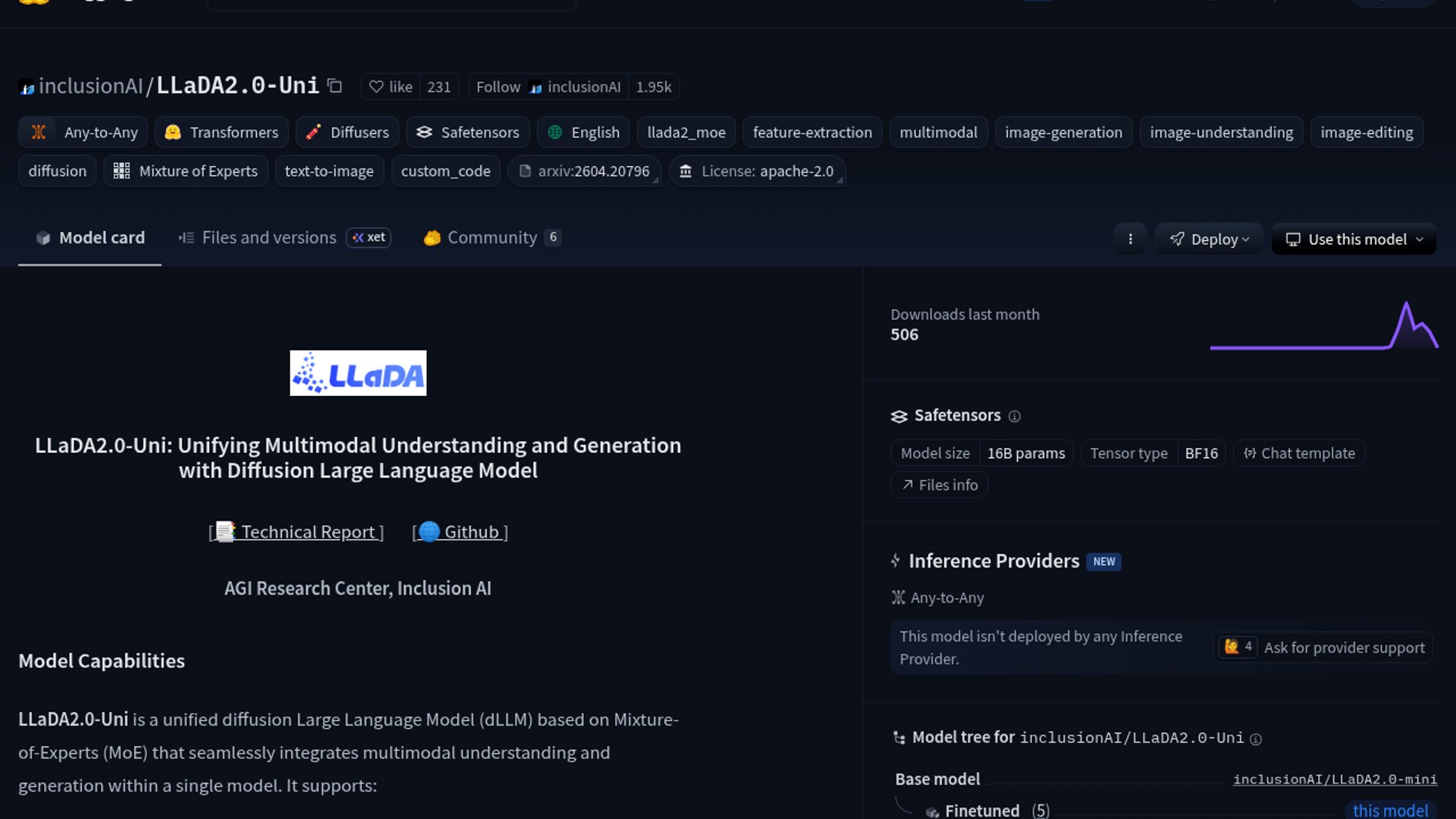Click the Mixture of Experts tag
The width and height of the screenshot is (1456, 819).
coord(186,171)
